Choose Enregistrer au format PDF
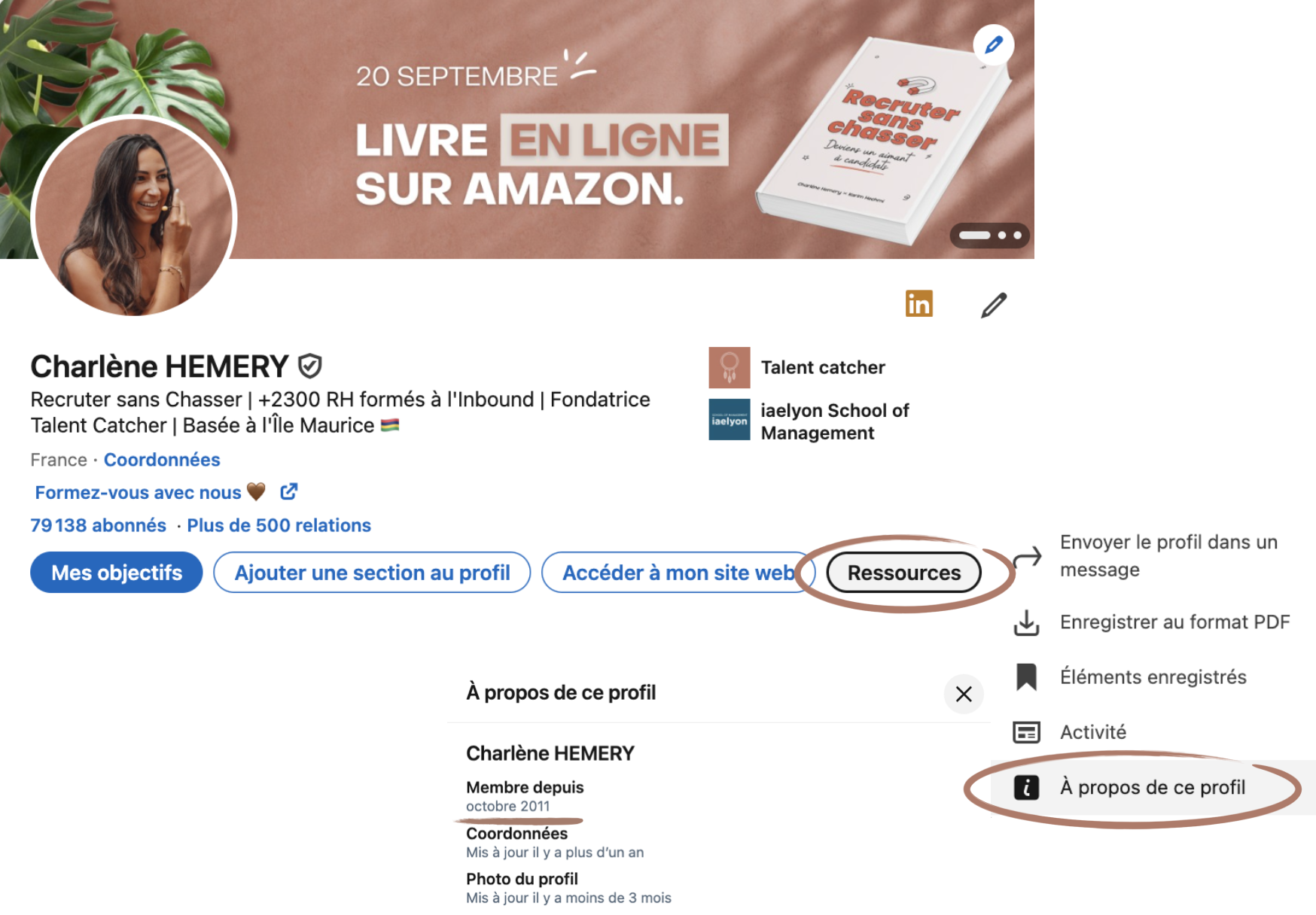 click(x=1174, y=622)
